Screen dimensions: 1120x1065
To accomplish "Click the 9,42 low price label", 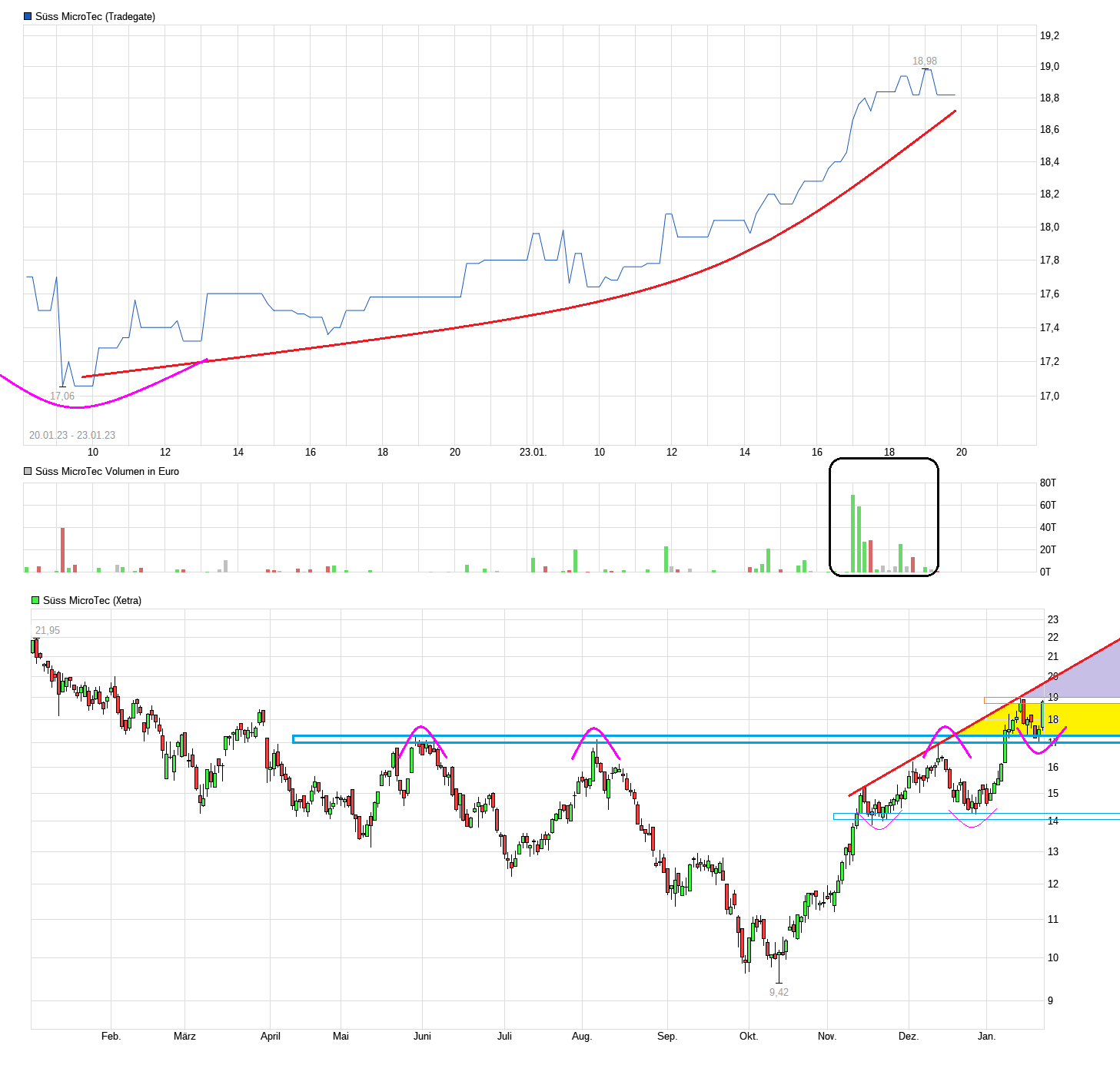I will [x=777, y=991].
